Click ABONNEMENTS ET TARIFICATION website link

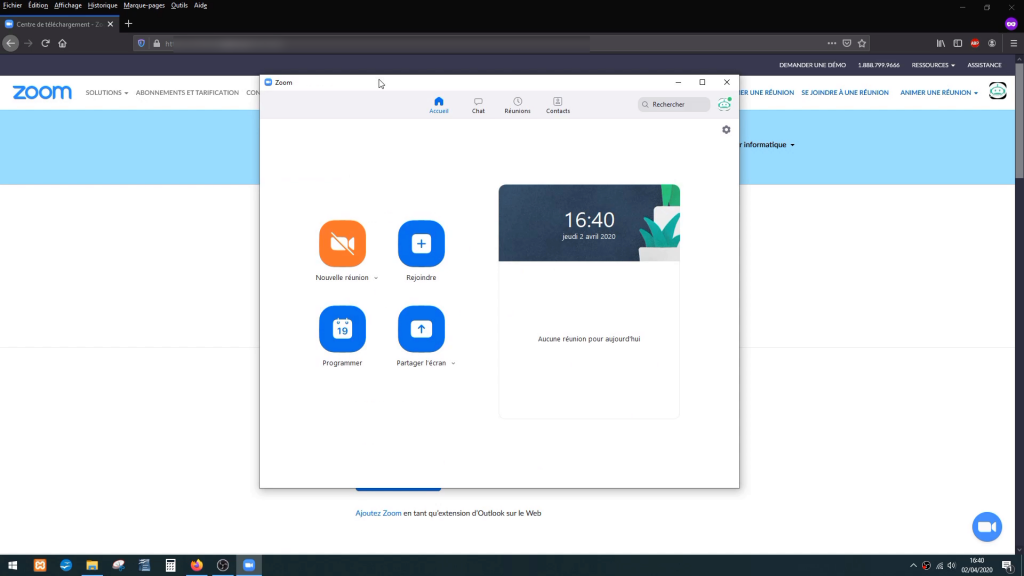[x=187, y=93]
